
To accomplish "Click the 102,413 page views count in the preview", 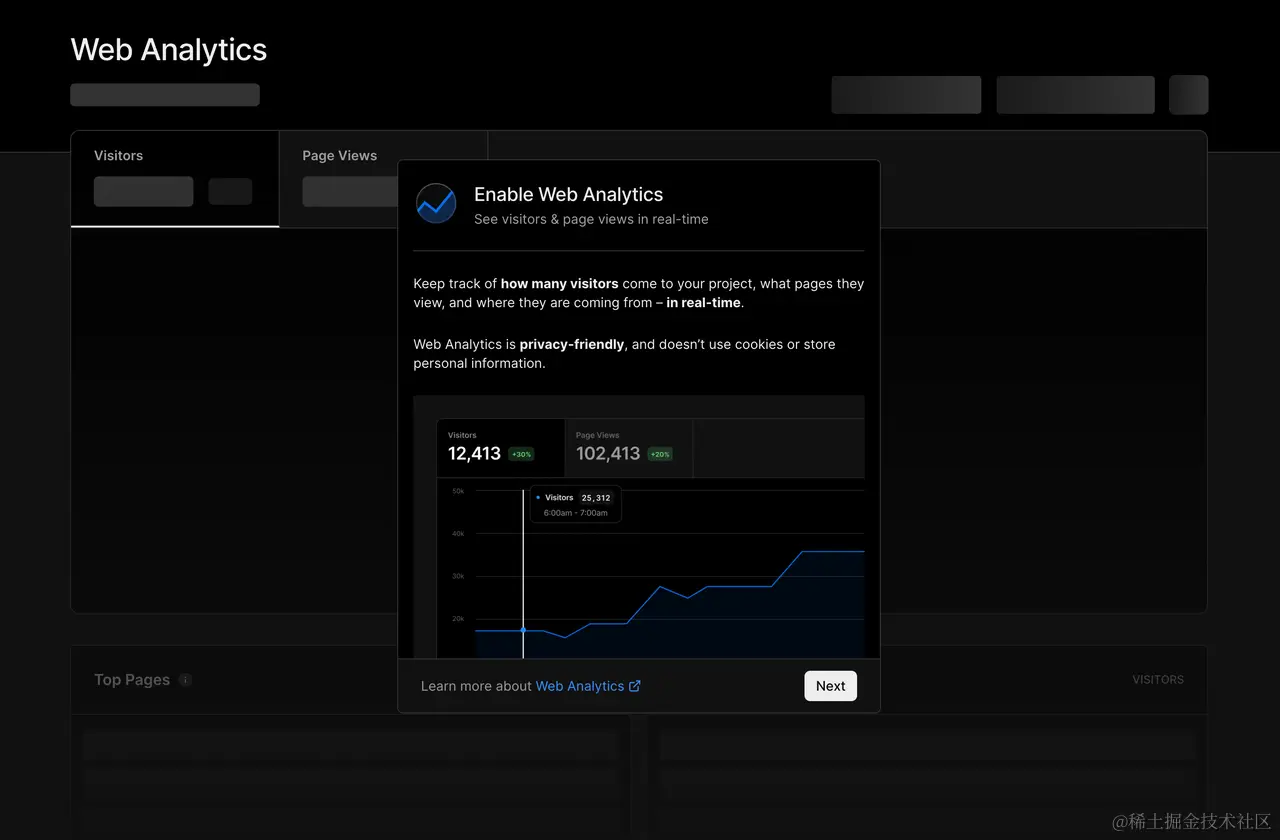I will (x=608, y=454).
